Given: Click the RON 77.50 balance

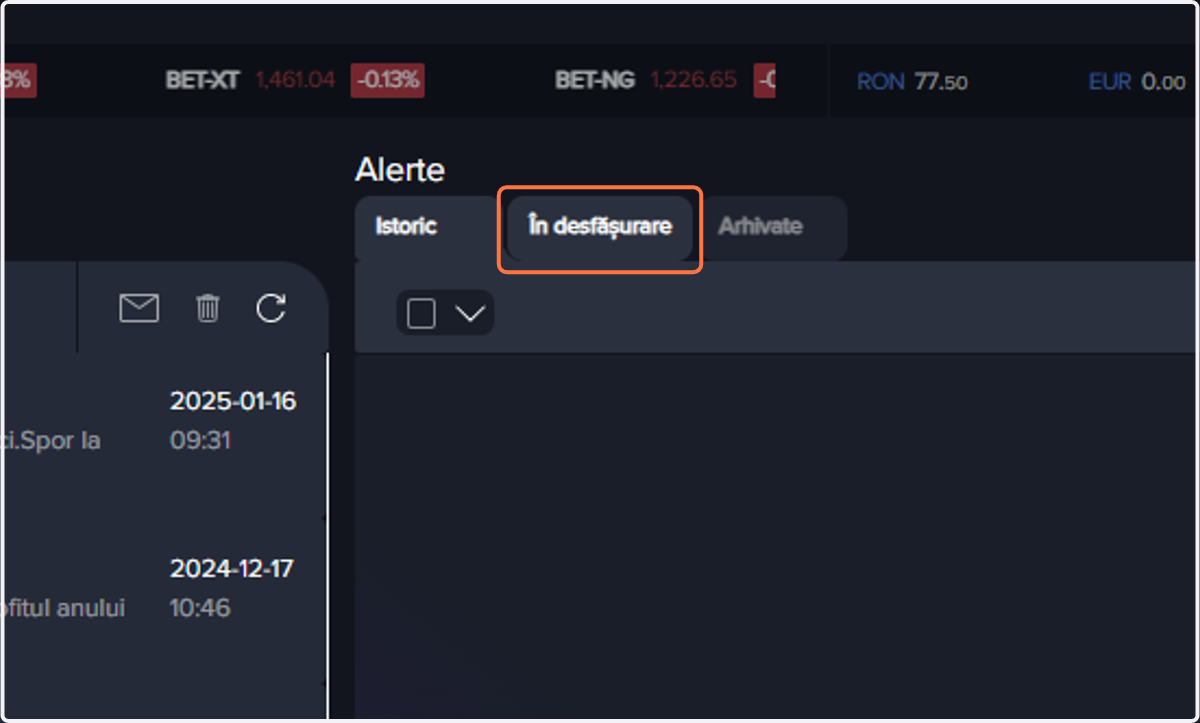Looking at the screenshot, I should pos(912,82).
